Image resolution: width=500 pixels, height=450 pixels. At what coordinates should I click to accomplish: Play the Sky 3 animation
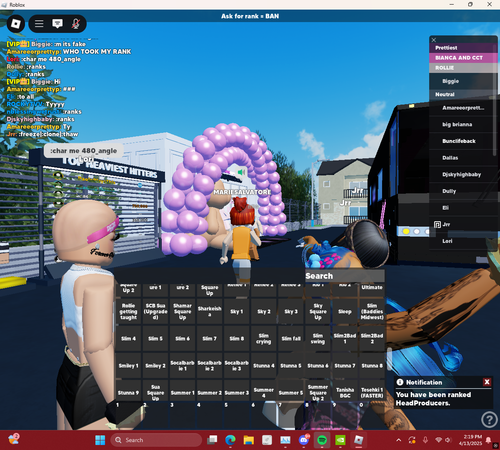pos(291,312)
